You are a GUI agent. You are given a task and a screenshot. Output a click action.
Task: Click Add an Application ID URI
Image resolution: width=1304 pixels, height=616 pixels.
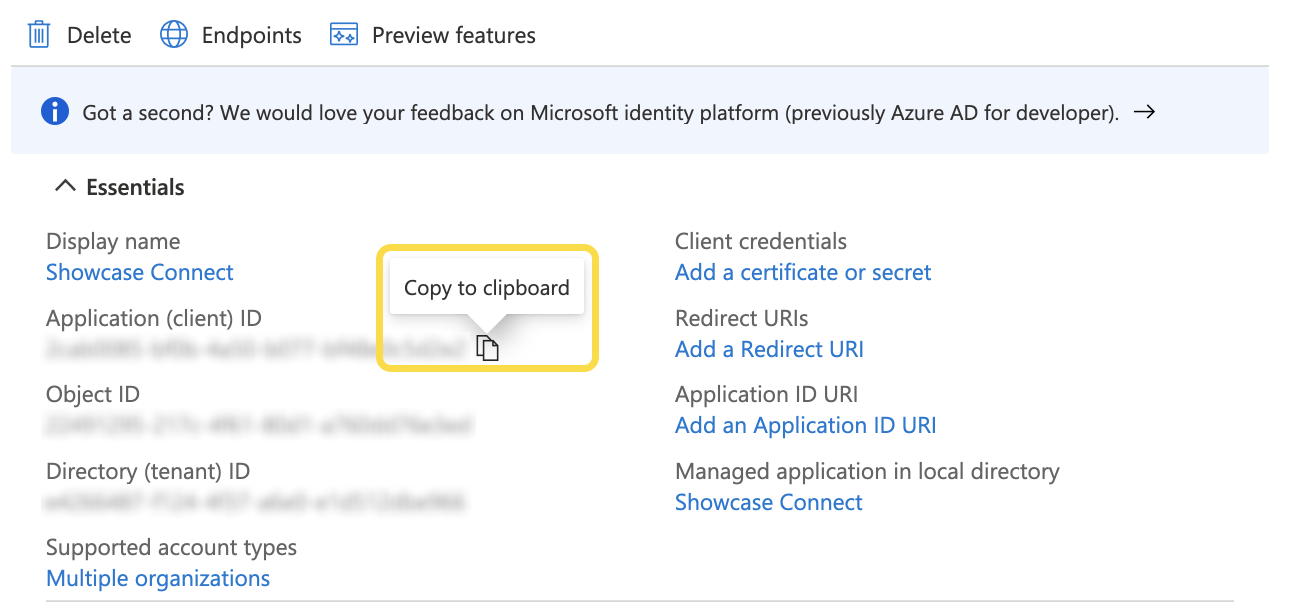click(x=805, y=425)
